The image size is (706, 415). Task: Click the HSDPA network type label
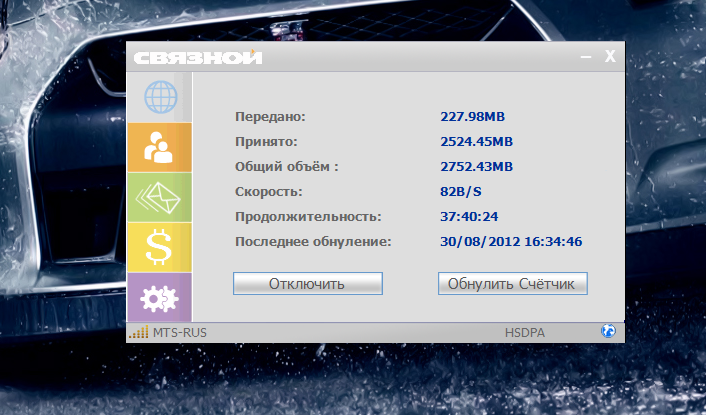tap(525, 333)
